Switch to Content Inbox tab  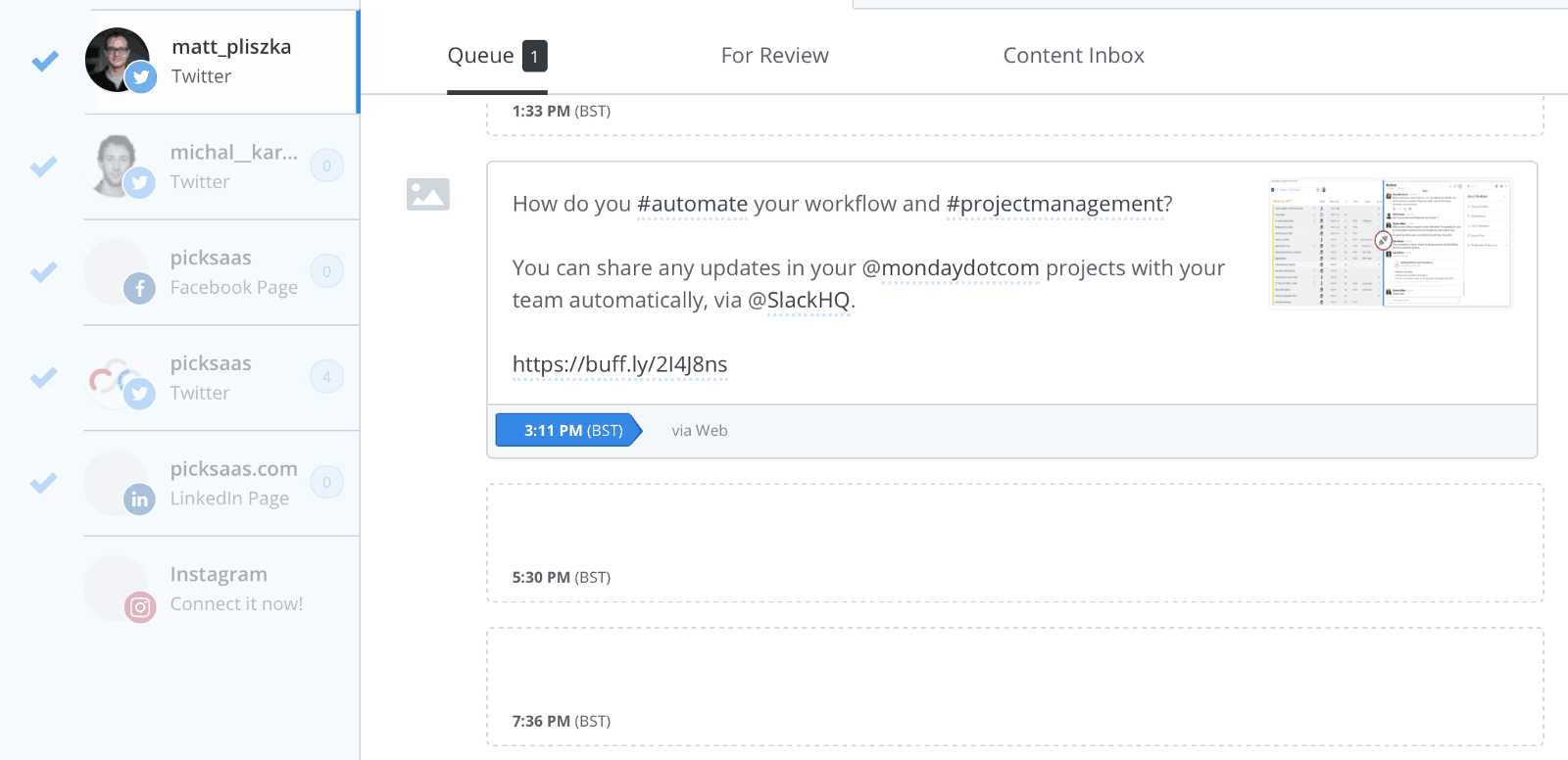pos(1074,56)
